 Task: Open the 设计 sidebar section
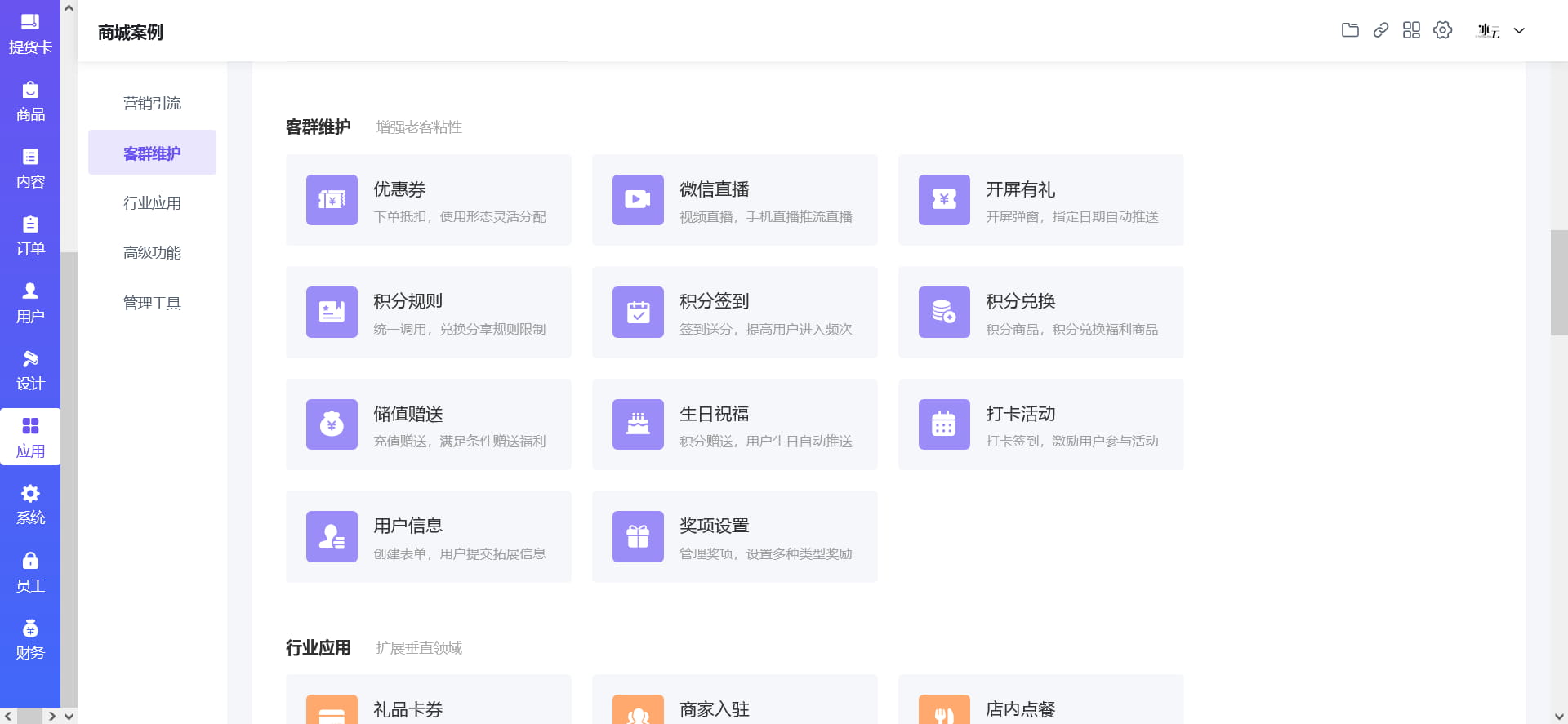(30, 371)
